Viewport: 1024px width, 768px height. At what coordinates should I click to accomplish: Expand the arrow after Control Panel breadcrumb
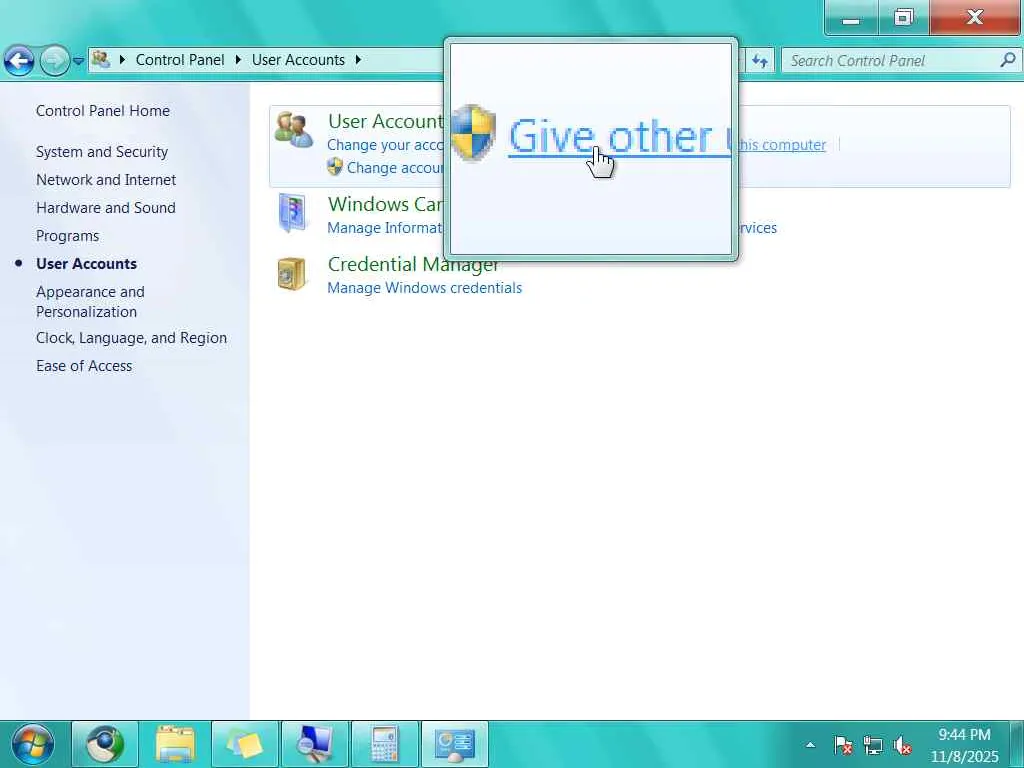tap(238, 60)
